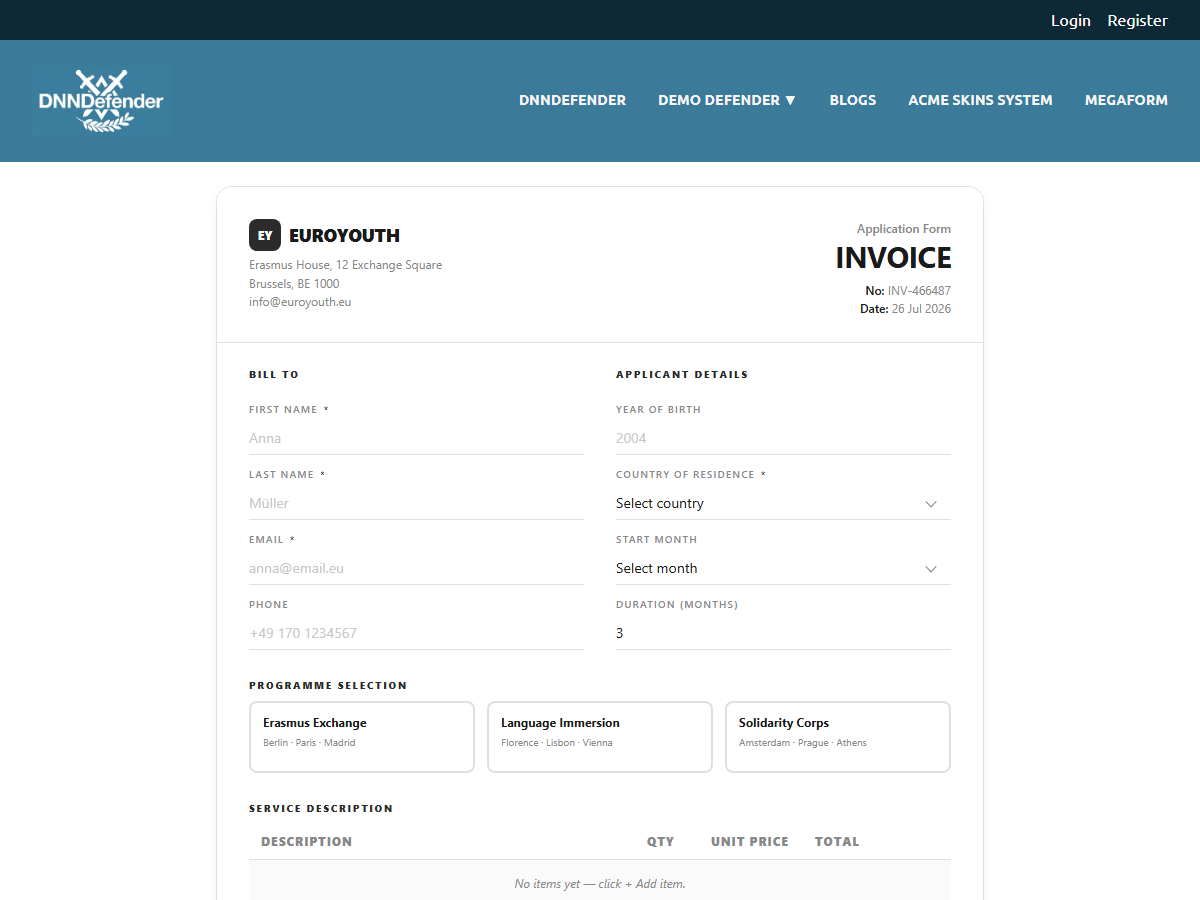Open the Register link
Viewport: 1200px width, 900px height.
coord(1137,20)
